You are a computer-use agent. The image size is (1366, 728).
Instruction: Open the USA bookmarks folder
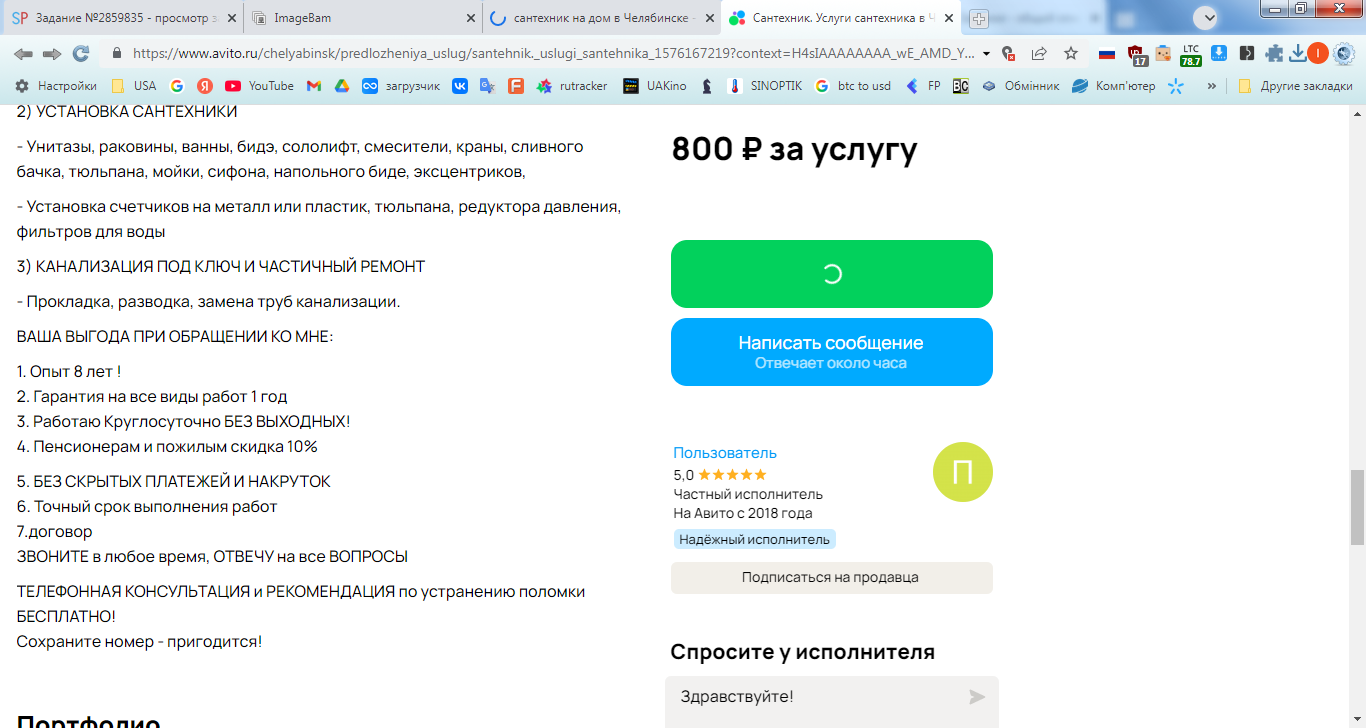[x=133, y=86]
